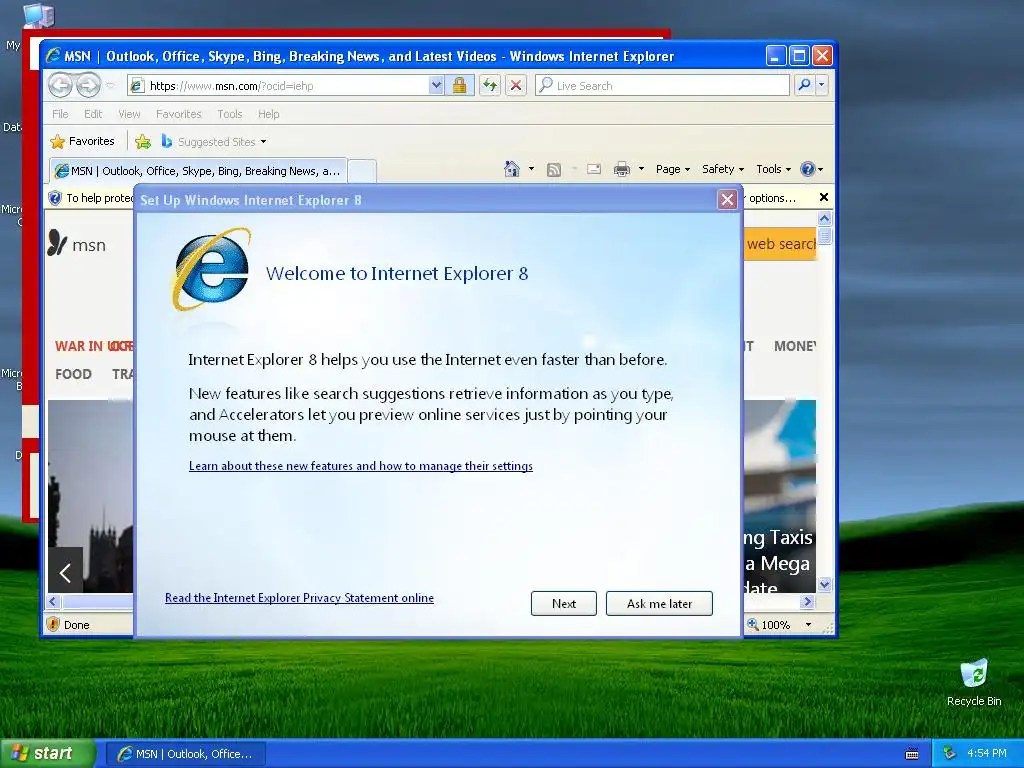Select the MSN browser tab
Screen dimensions: 1024x768
click(x=198, y=171)
